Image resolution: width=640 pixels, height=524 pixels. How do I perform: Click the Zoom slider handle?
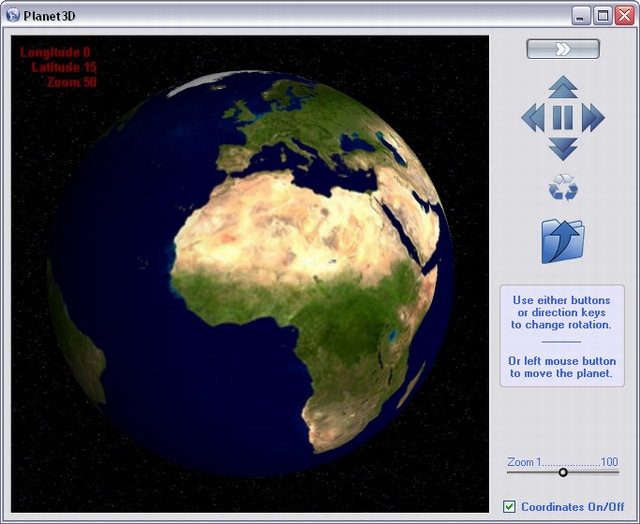[563, 472]
